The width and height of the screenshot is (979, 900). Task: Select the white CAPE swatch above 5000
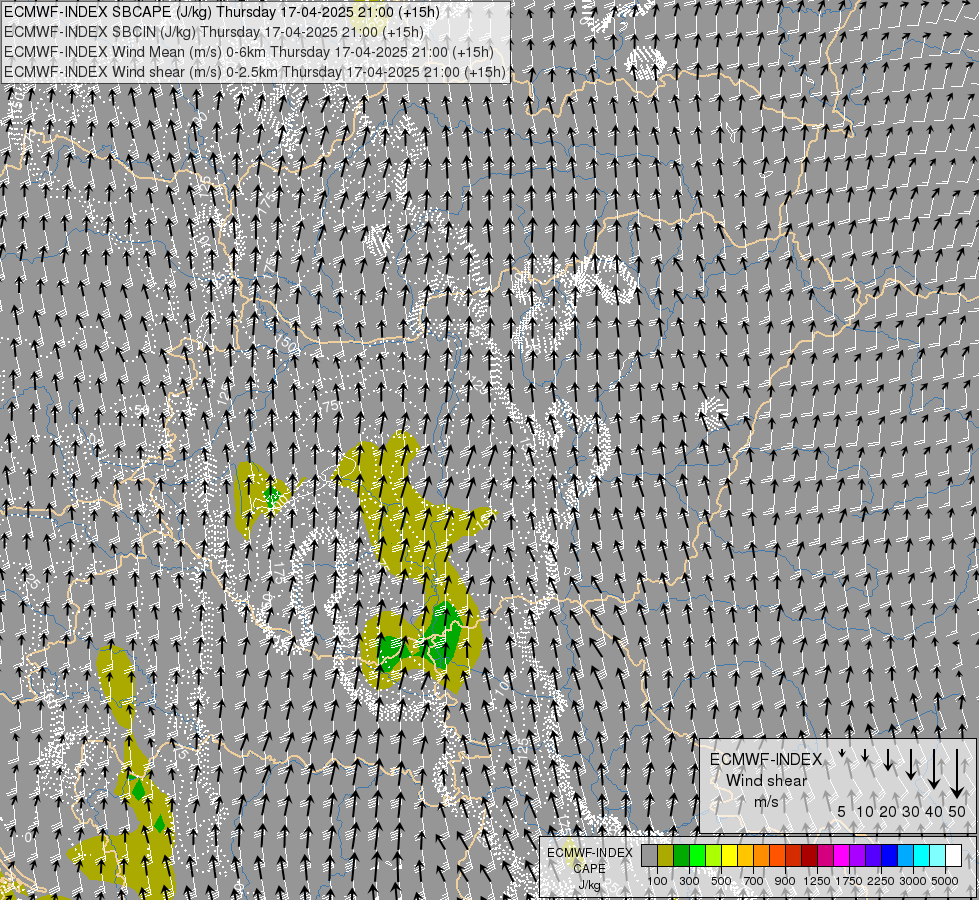coord(955,856)
